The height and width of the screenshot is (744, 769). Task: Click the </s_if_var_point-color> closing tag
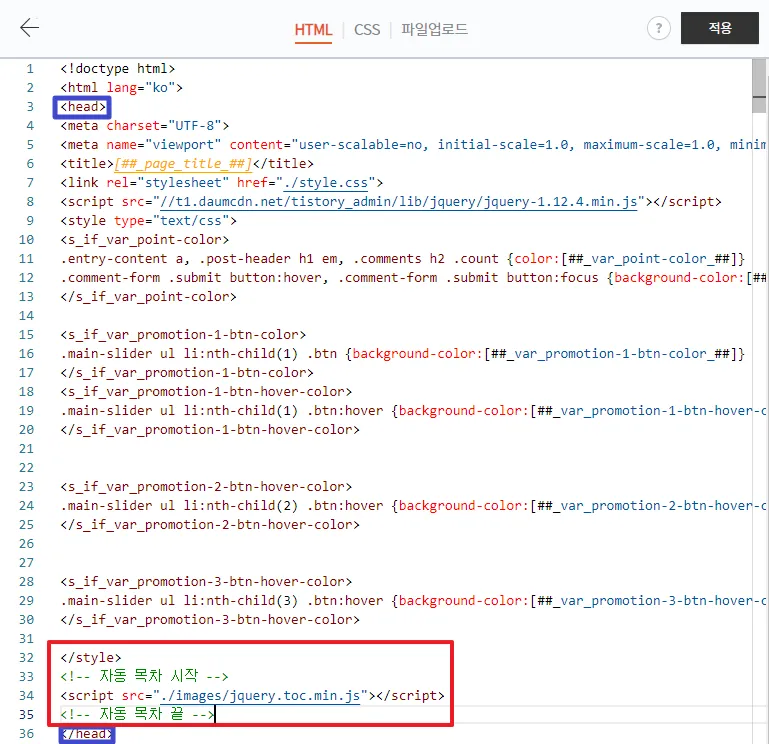pyautogui.click(x=149, y=297)
